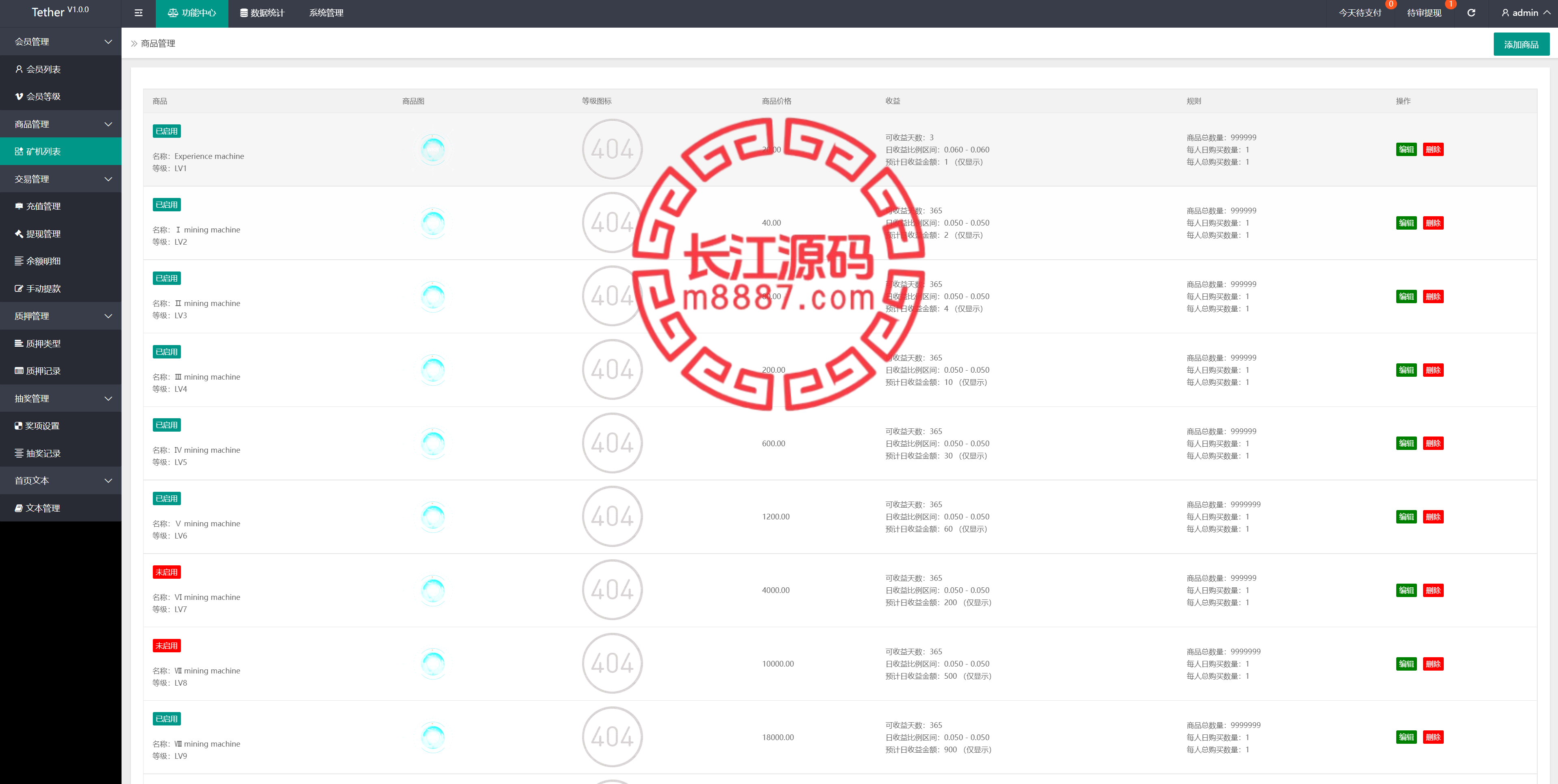1558x784 pixels.
Task: Delete the LV5 mining machine
Action: click(1433, 443)
